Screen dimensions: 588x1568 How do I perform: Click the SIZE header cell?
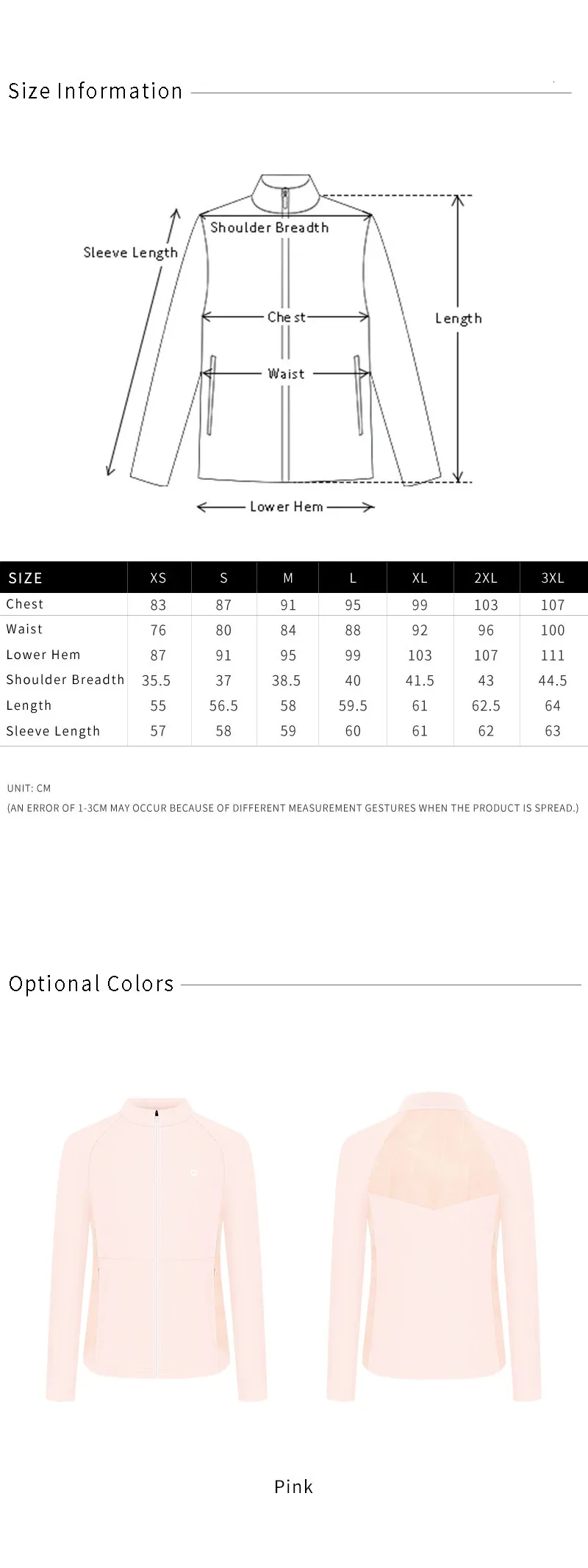pos(26,578)
